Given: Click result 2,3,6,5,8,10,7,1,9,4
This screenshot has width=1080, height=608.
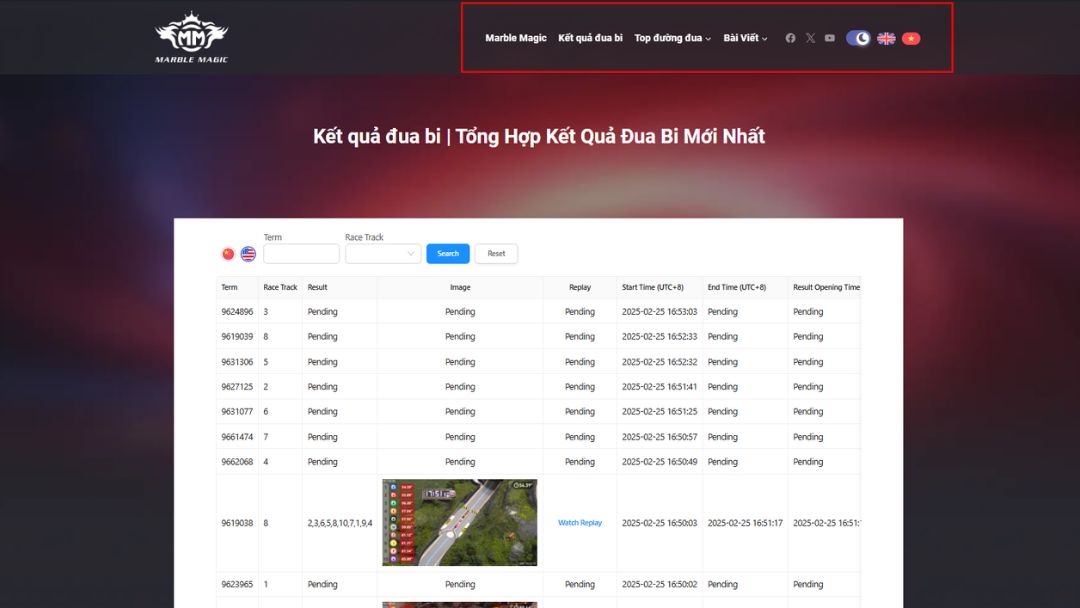Looking at the screenshot, I should [x=340, y=523].
